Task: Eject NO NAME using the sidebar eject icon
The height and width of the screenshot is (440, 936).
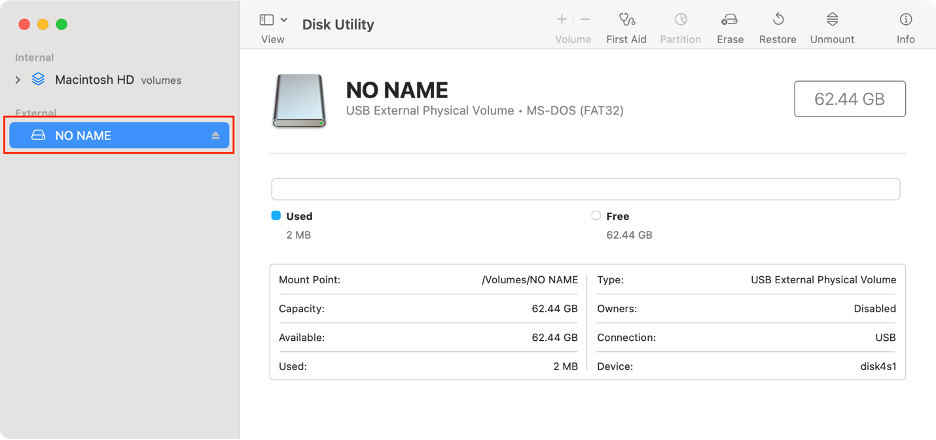Action: pyautogui.click(x=215, y=136)
